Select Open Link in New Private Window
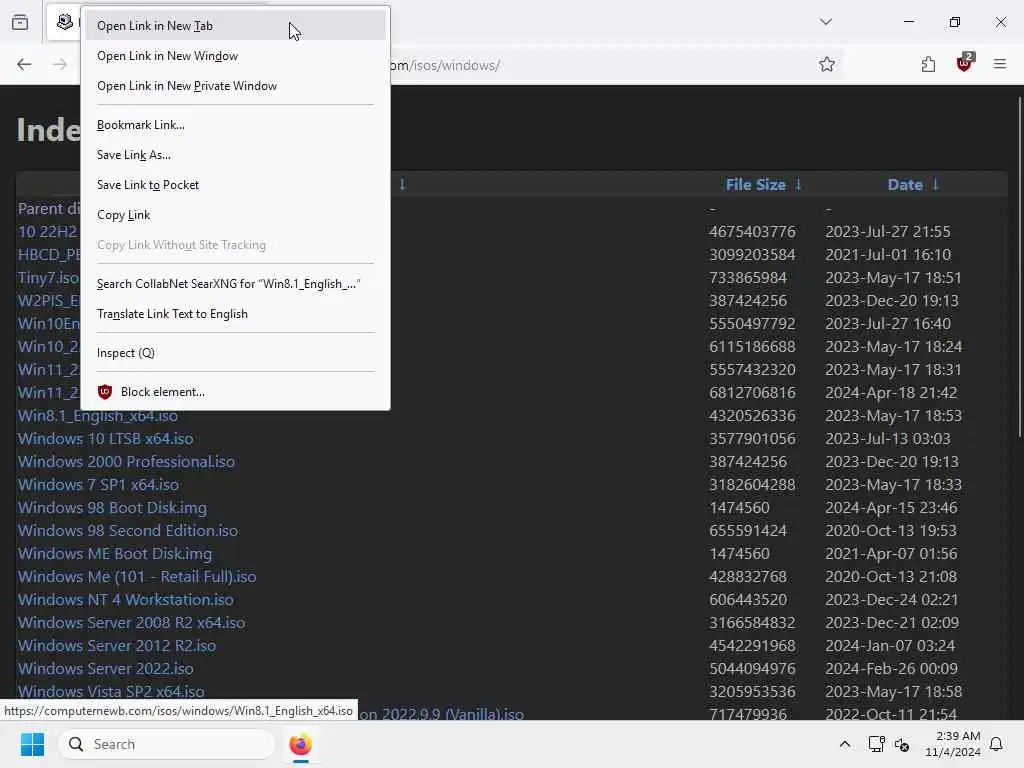This screenshot has height=768, width=1024. [x=235, y=86]
